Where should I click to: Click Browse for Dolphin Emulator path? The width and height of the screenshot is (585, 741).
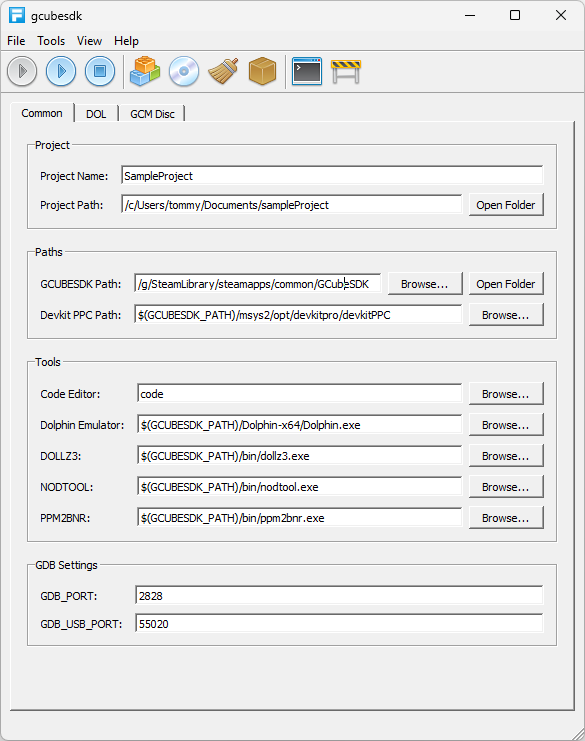pyautogui.click(x=506, y=425)
